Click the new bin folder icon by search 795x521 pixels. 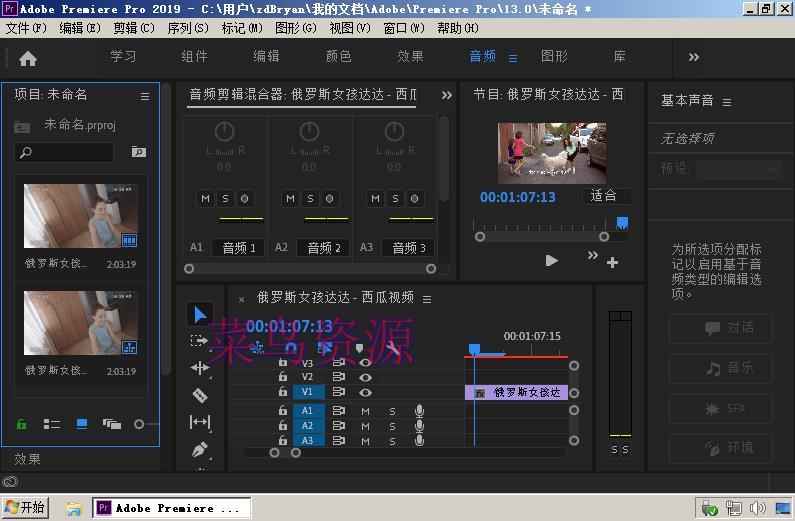point(138,152)
